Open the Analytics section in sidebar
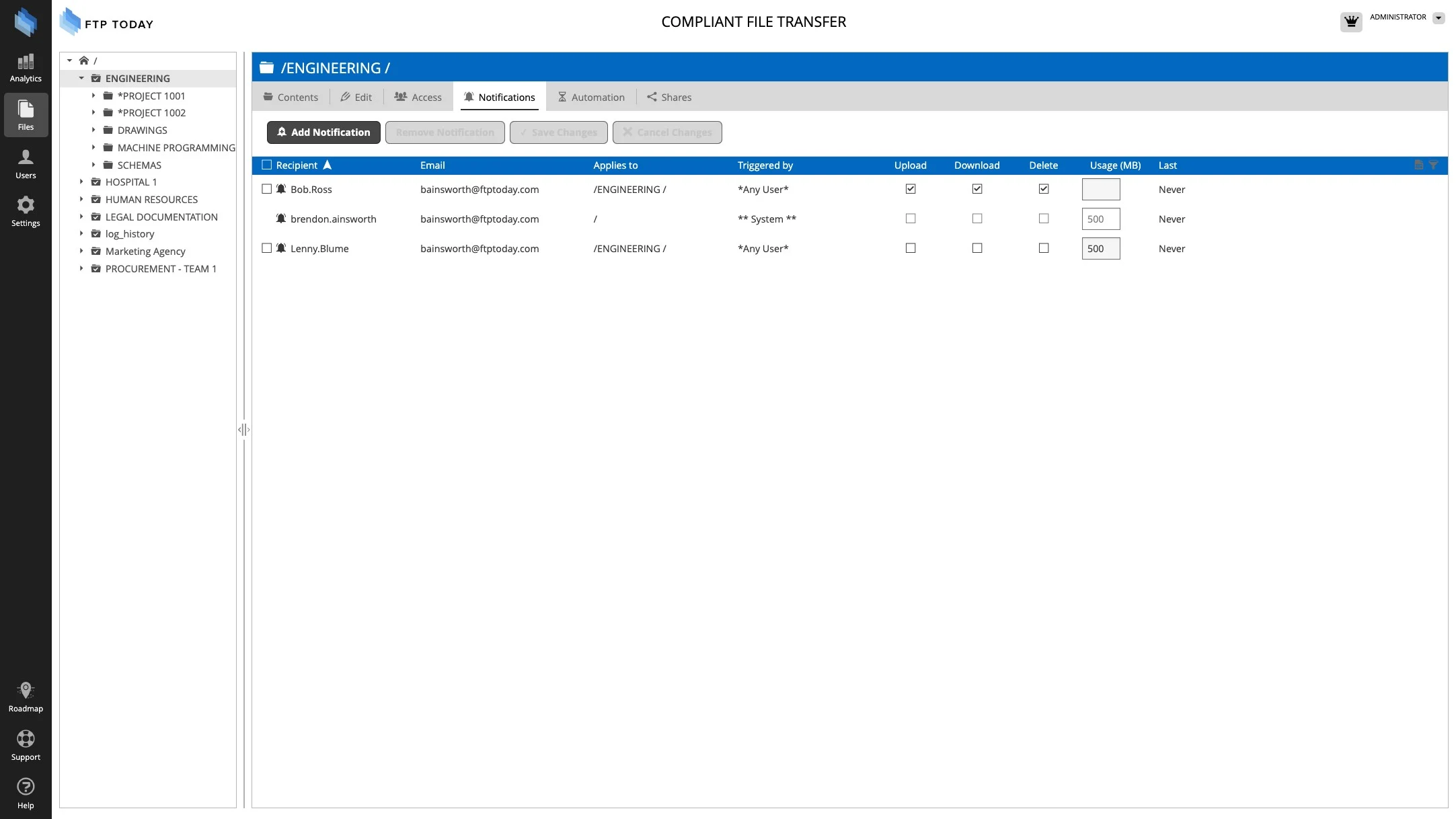The height and width of the screenshot is (819, 1456). click(x=26, y=68)
